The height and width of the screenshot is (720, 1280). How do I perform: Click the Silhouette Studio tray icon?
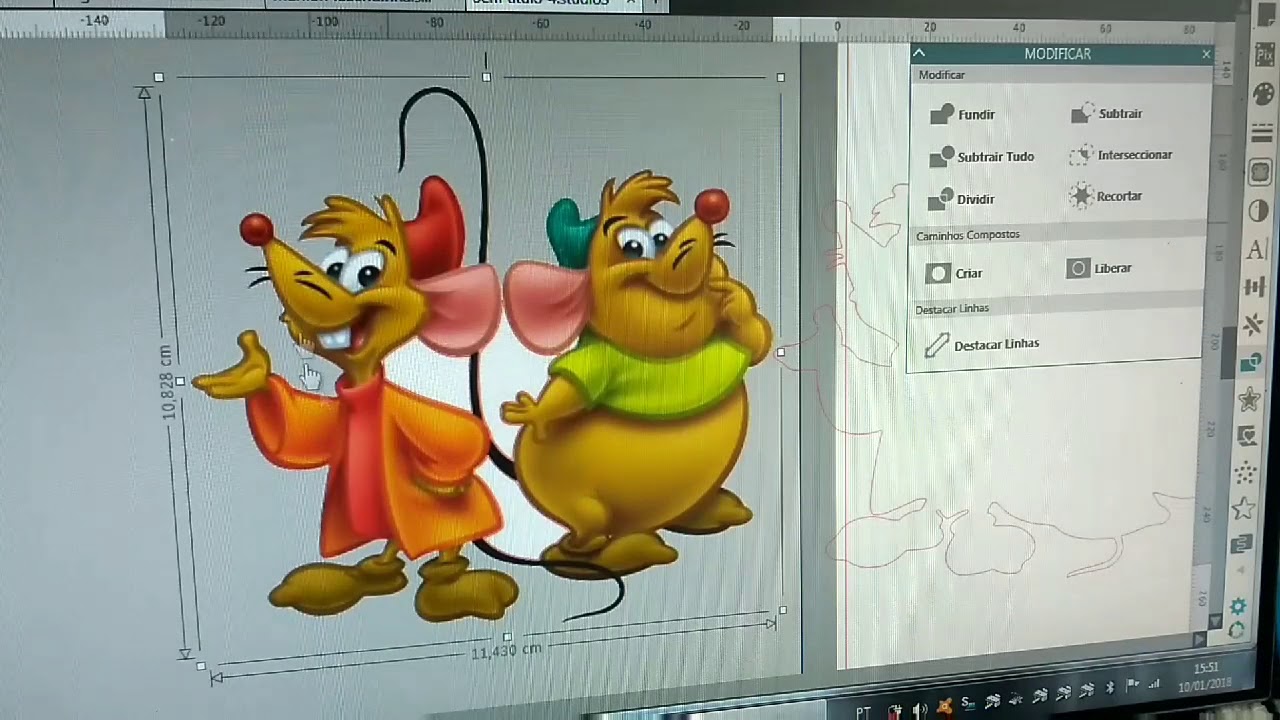(x=967, y=703)
